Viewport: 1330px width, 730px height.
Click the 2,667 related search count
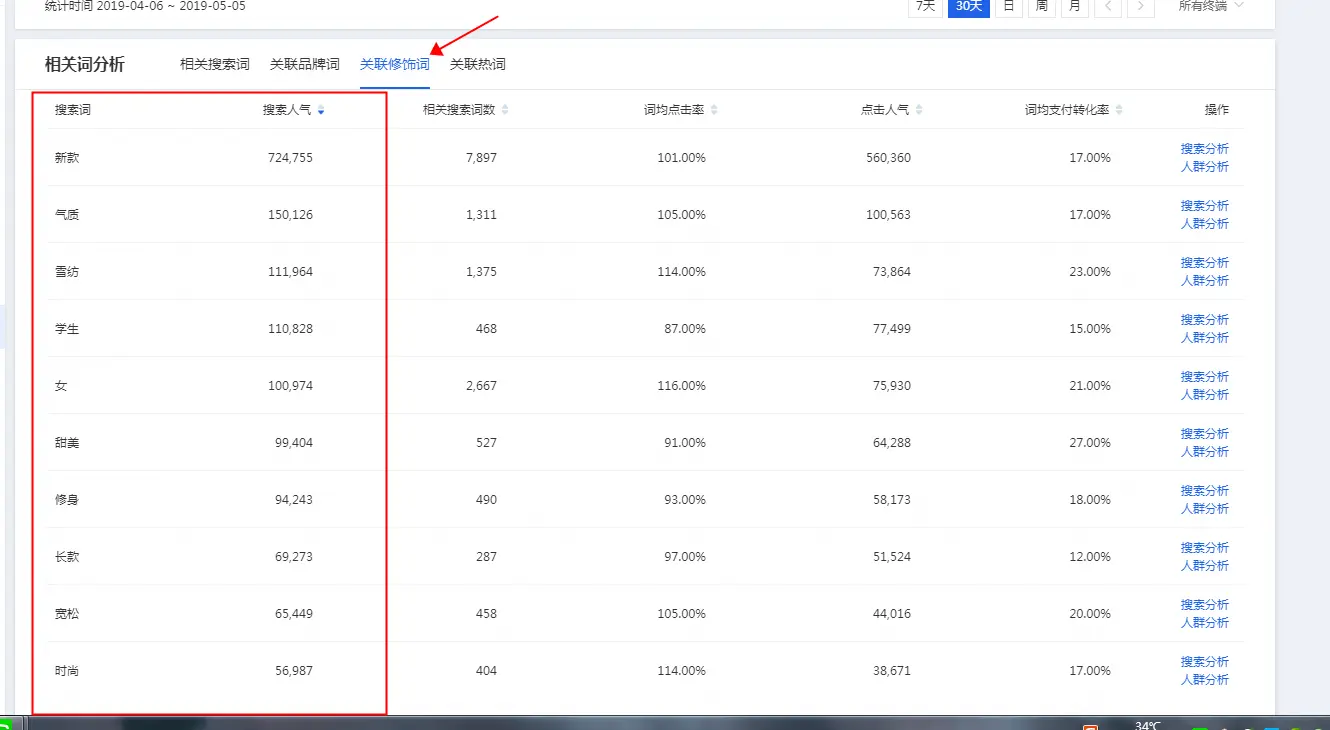(481, 386)
